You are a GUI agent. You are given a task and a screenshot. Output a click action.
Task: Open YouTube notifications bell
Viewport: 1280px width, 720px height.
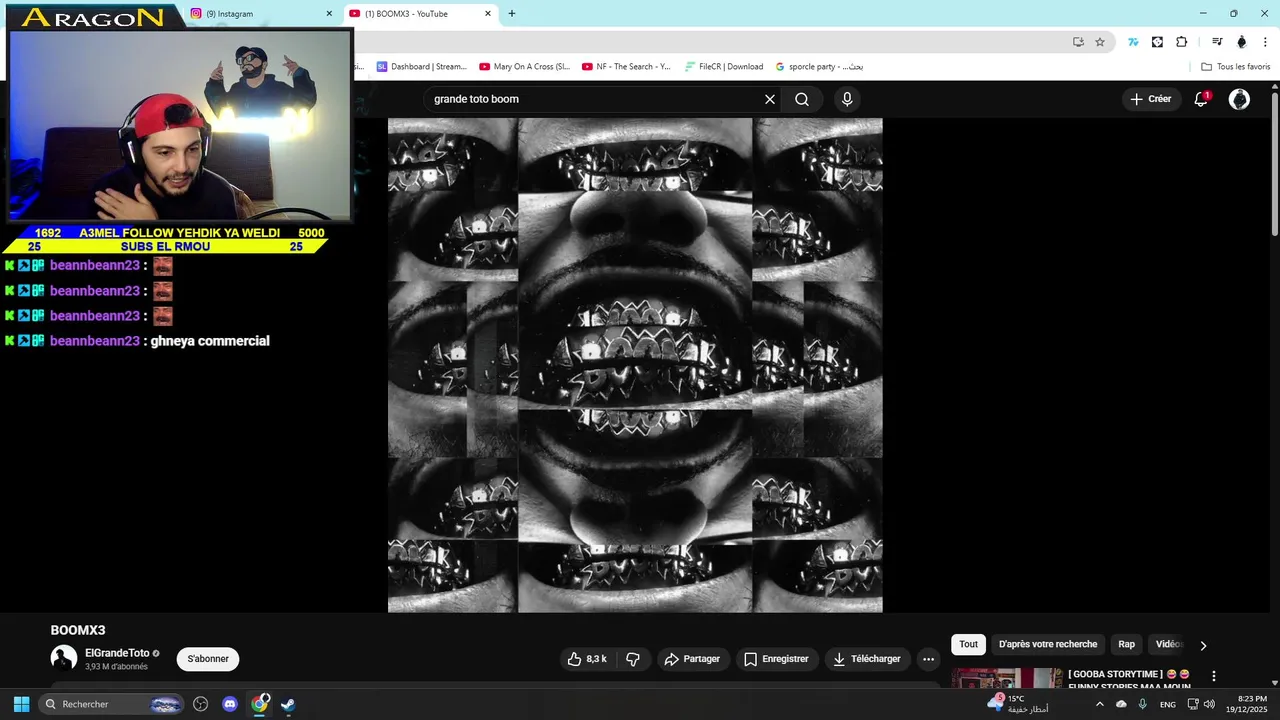tap(1201, 99)
